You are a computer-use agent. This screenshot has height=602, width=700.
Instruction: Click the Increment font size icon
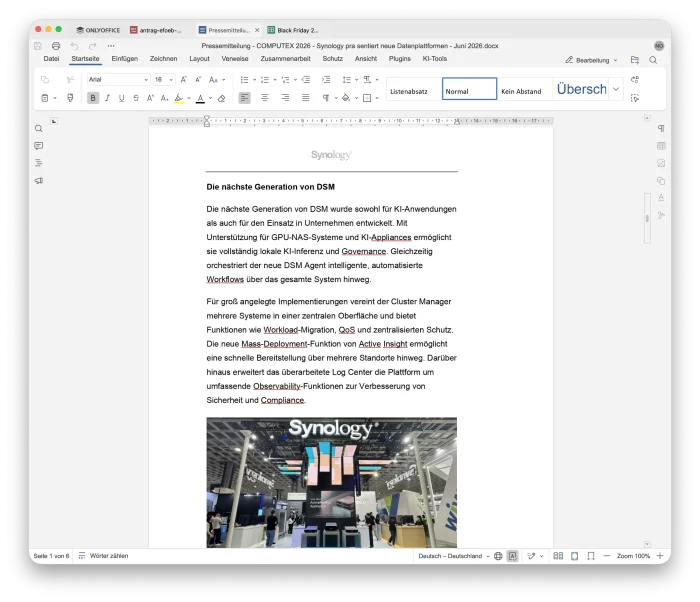click(183, 79)
